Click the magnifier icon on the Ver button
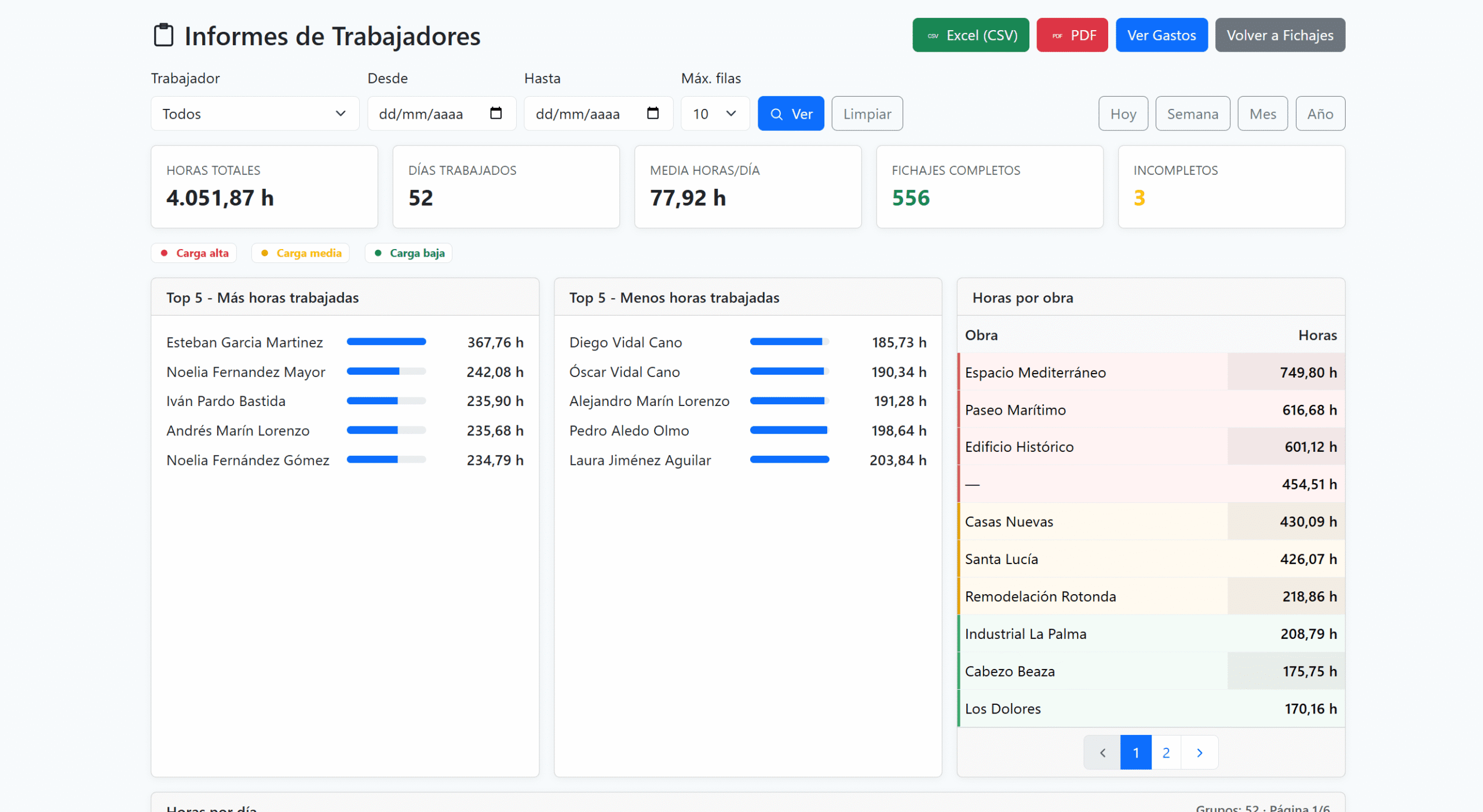1483x812 pixels. (777, 114)
